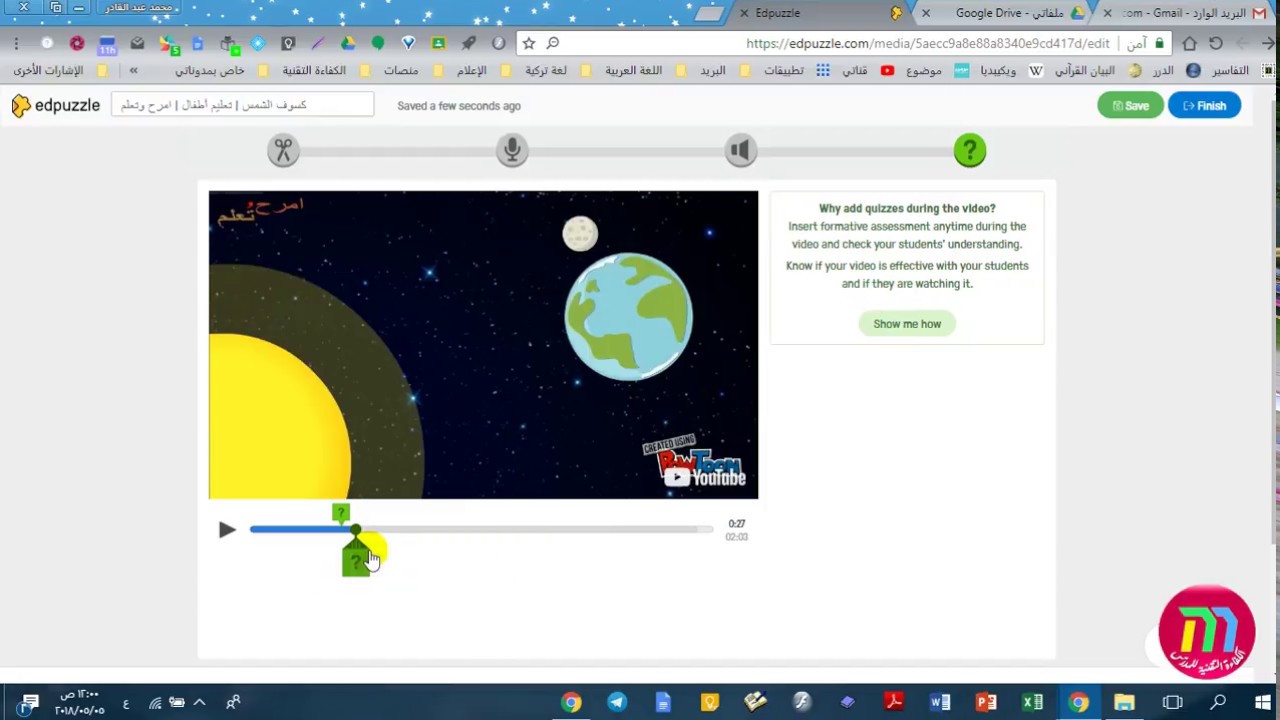Open Excel from the taskbar
The height and width of the screenshot is (720, 1280).
(1032, 702)
